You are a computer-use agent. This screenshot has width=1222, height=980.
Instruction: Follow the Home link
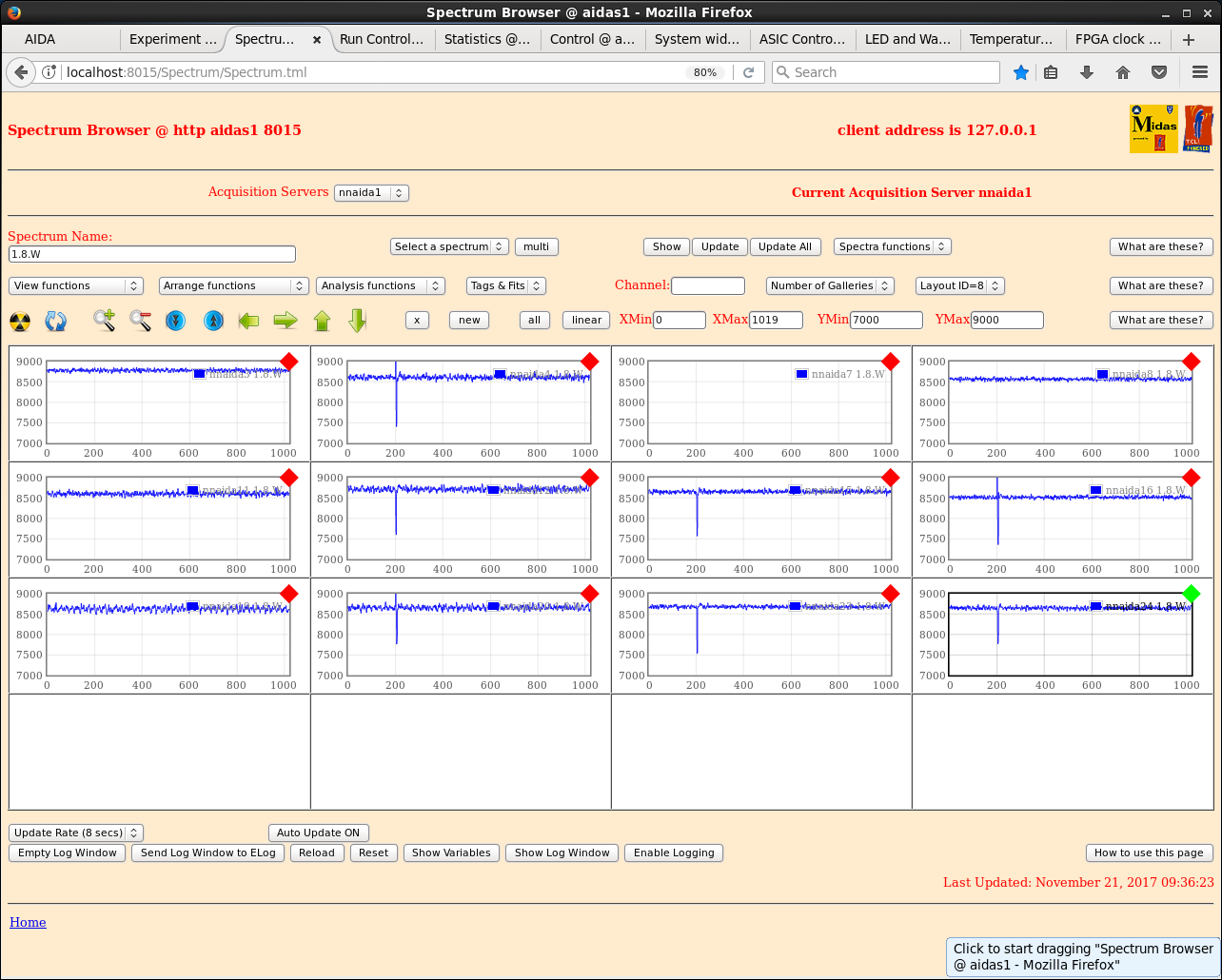[x=28, y=922]
